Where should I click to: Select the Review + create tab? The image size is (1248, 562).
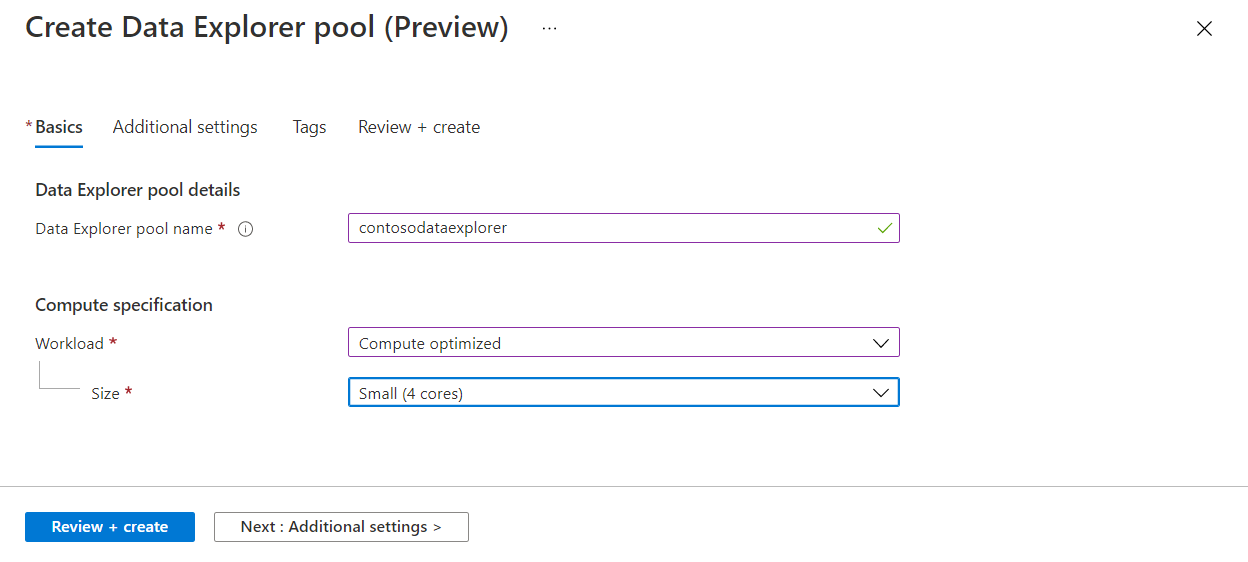419,127
